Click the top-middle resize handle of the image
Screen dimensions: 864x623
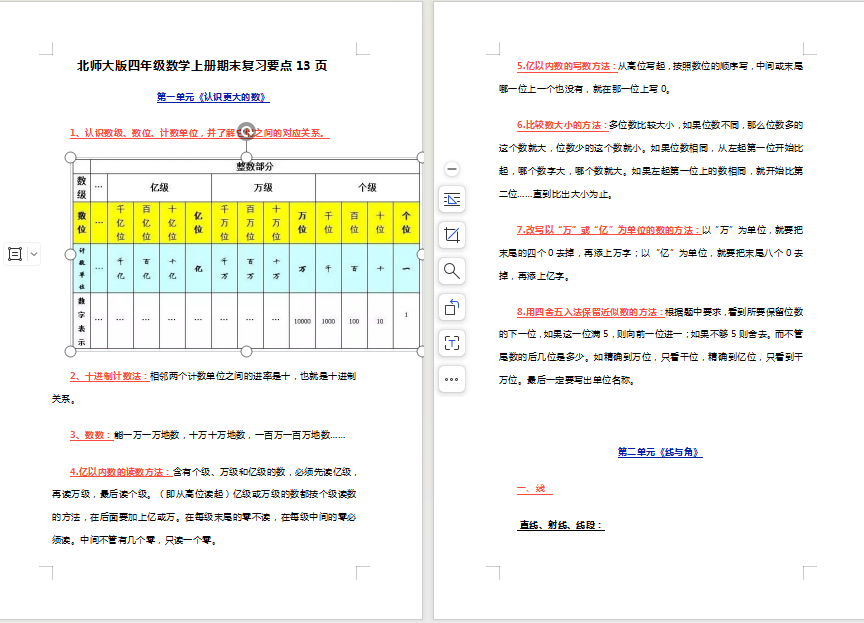coord(246,158)
